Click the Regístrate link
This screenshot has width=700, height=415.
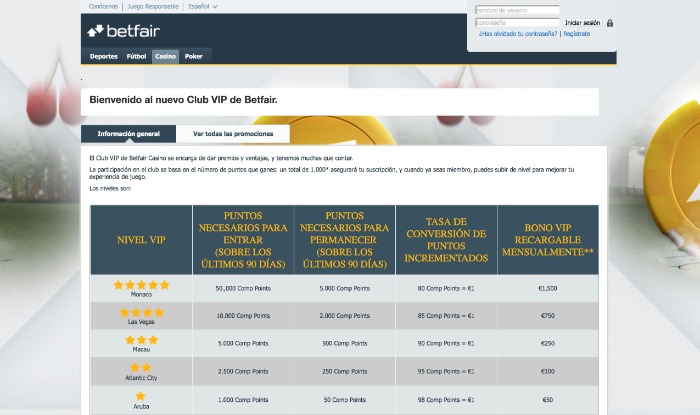(576, 34)
